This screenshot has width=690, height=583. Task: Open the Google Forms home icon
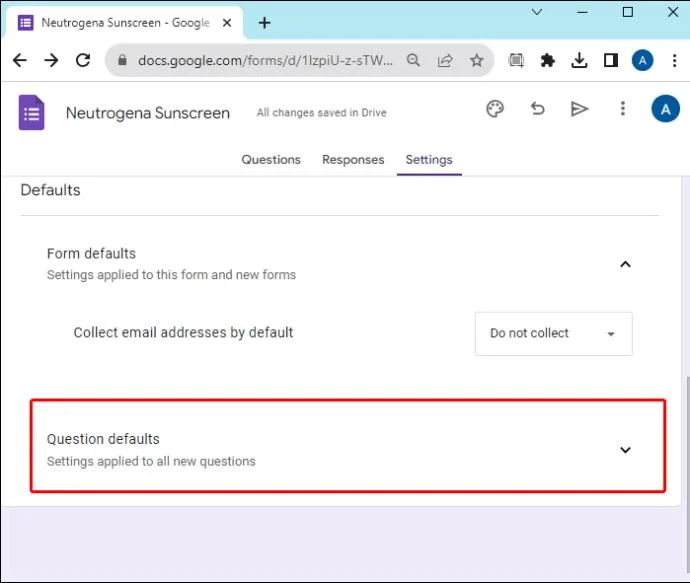[31, 113]
